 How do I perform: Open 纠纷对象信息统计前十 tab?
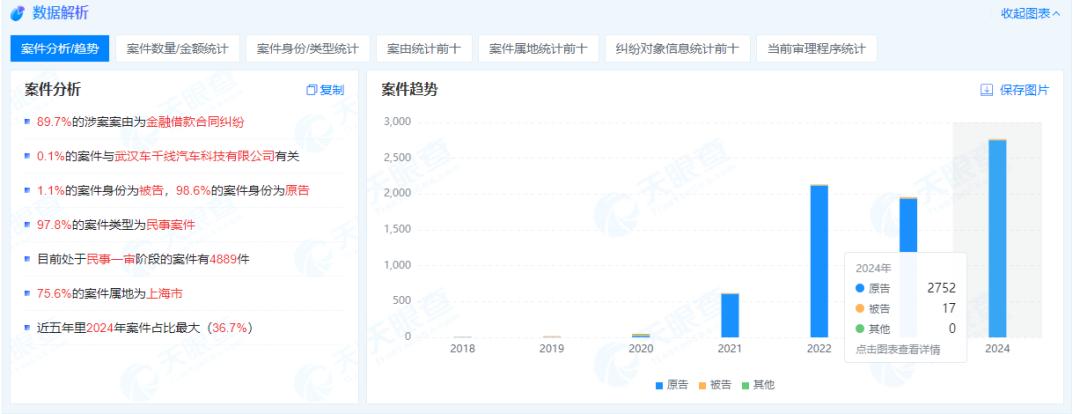click(x=675, y=49)
